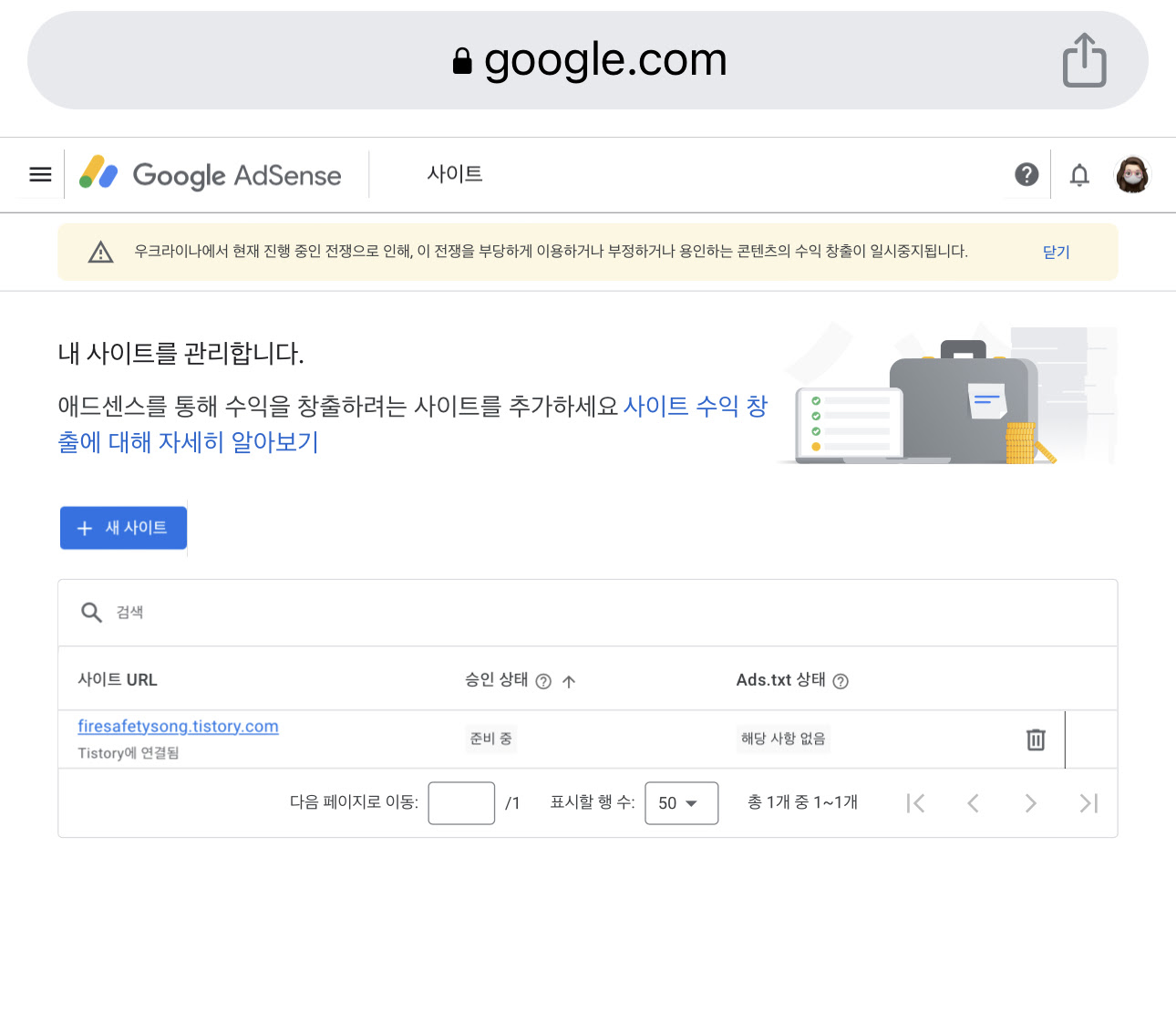
Task: Click the 사이트 page title
Action: tap(455, 174)
